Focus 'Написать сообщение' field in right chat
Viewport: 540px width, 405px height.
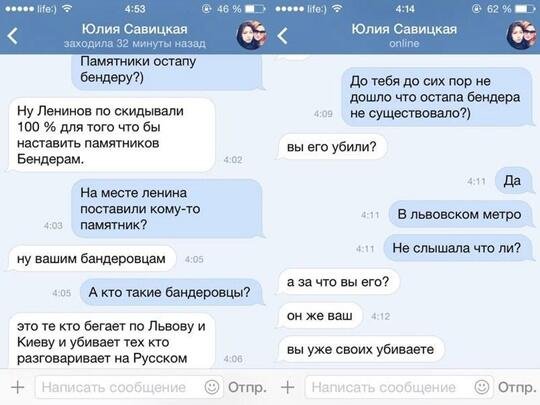point(389,387)
